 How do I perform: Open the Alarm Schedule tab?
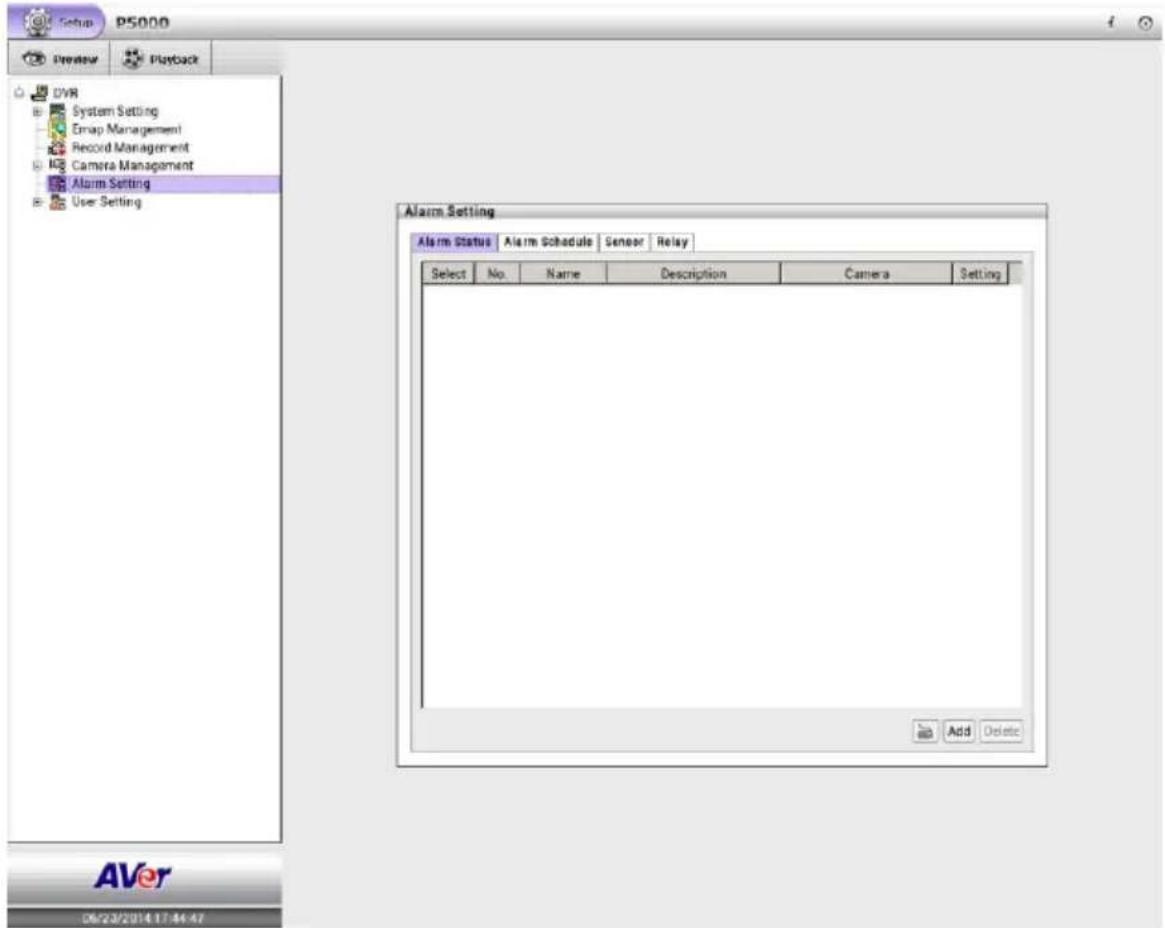pyautogui.click(x=548, y=242)
